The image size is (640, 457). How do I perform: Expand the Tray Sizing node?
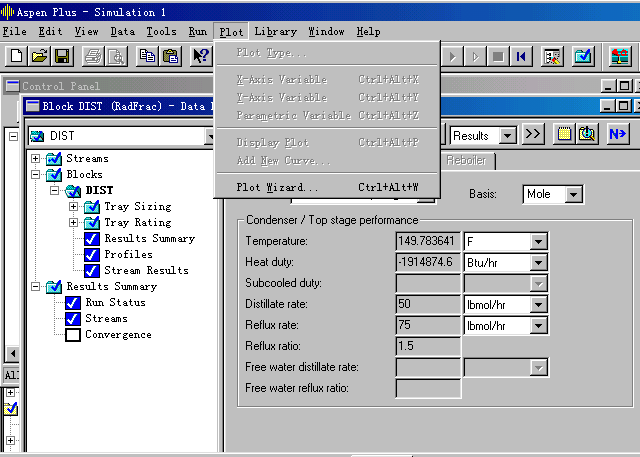(x=73, y=207)
